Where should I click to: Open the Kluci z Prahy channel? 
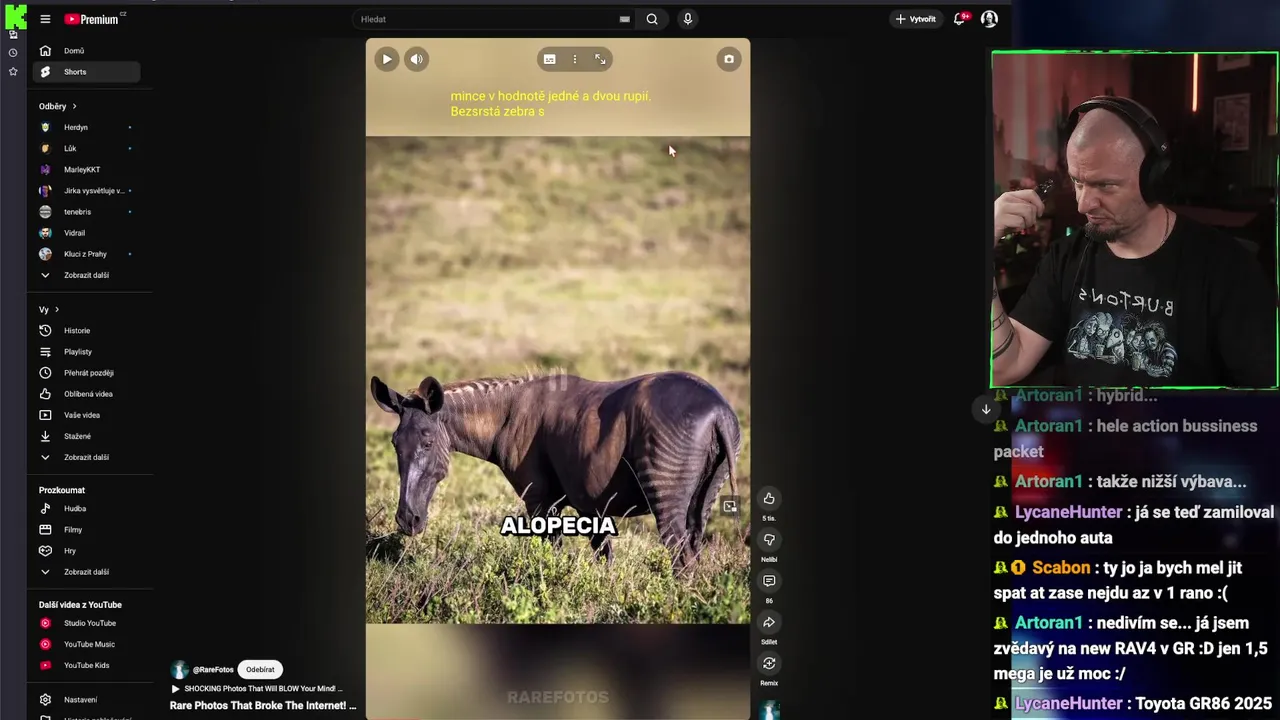(86, 254)
